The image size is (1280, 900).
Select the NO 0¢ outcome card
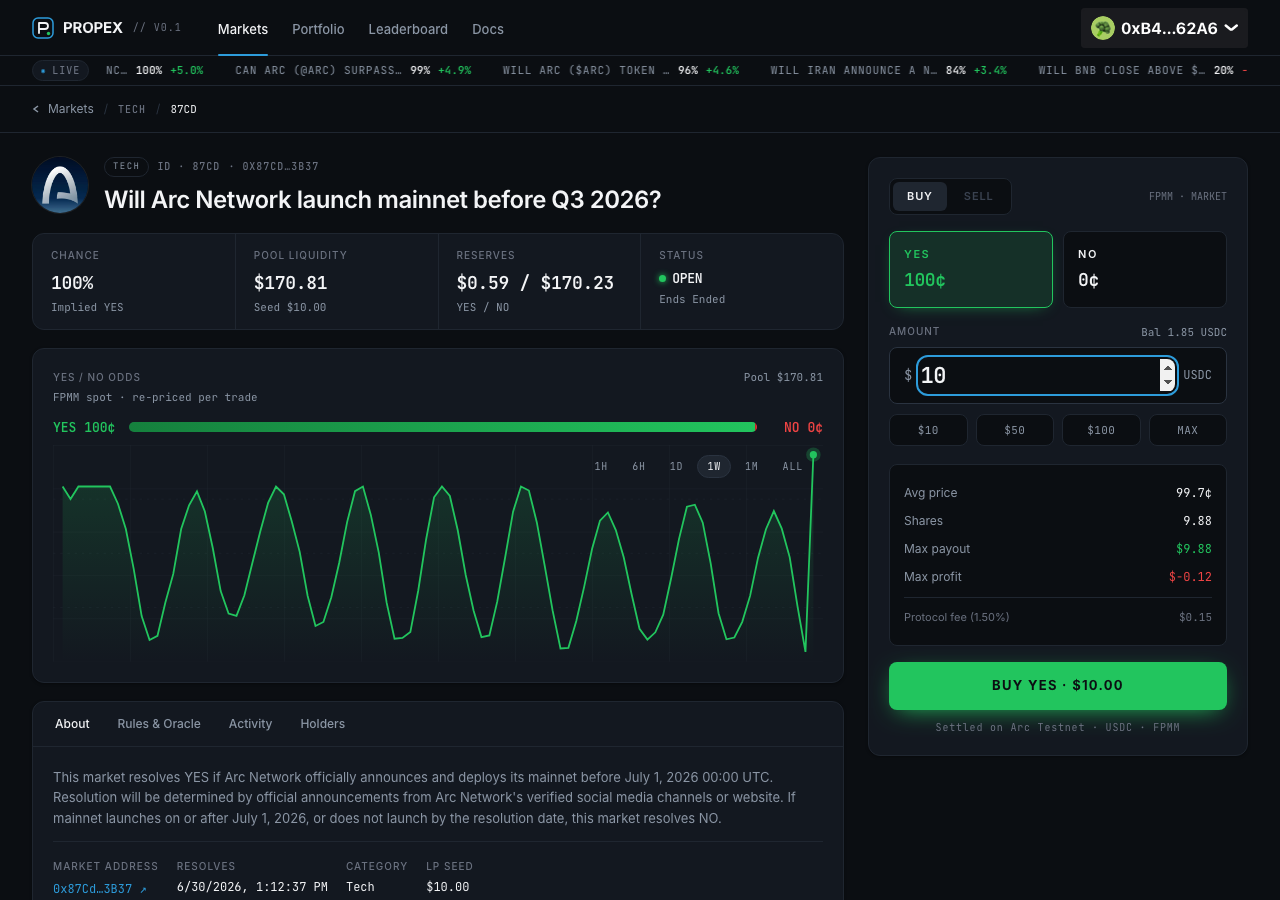click(x=1144, y=269)
